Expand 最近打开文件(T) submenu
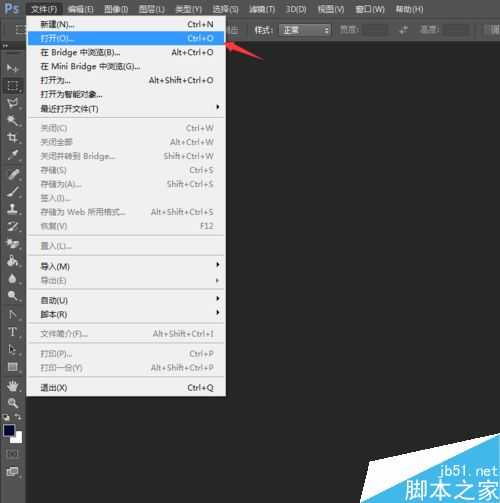The width and height of the screenshot is (500, 503). pyautogui.click(x=126, y=108)
